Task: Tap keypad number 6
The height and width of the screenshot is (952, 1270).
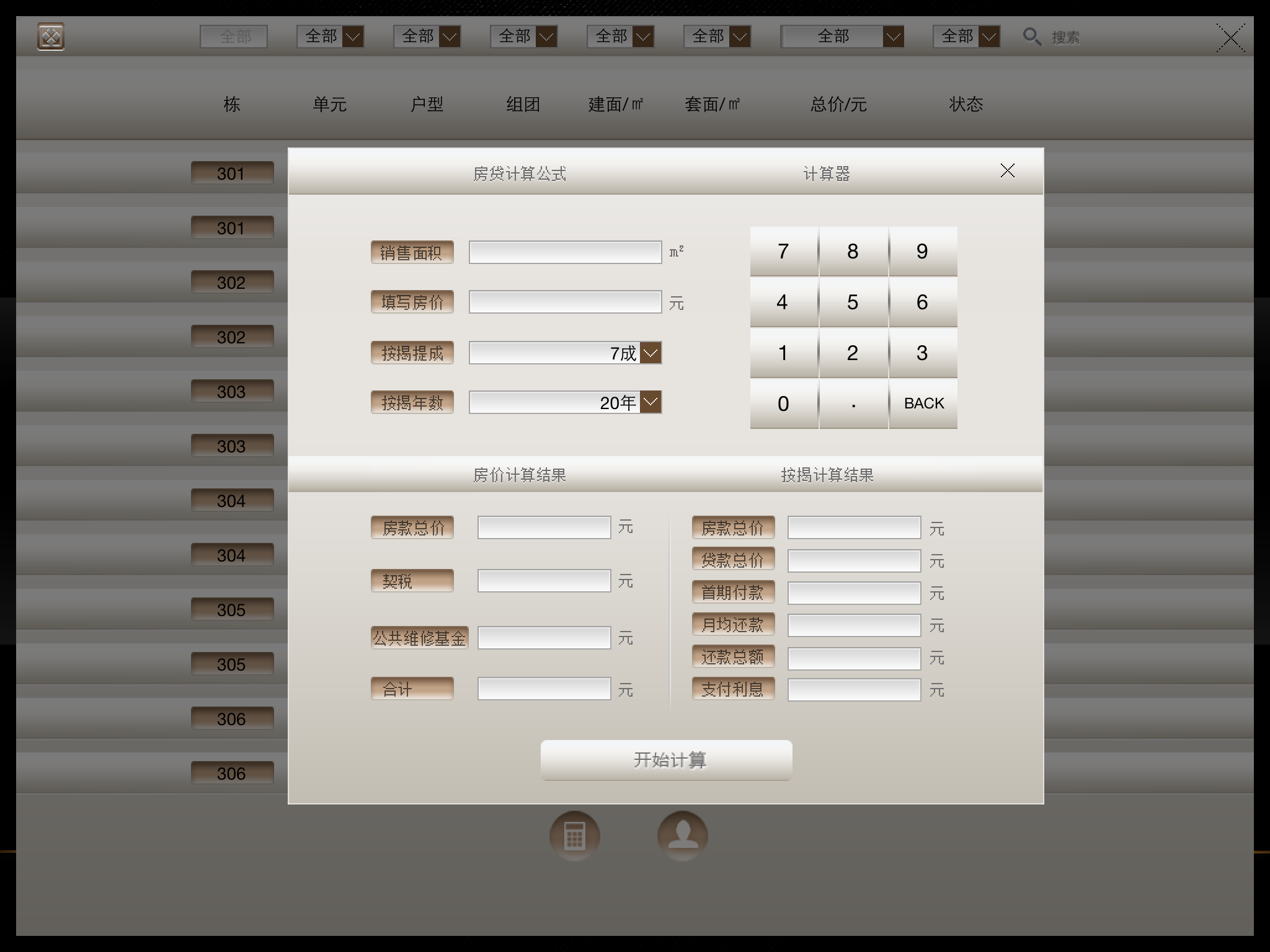Action: click(923, 302)
